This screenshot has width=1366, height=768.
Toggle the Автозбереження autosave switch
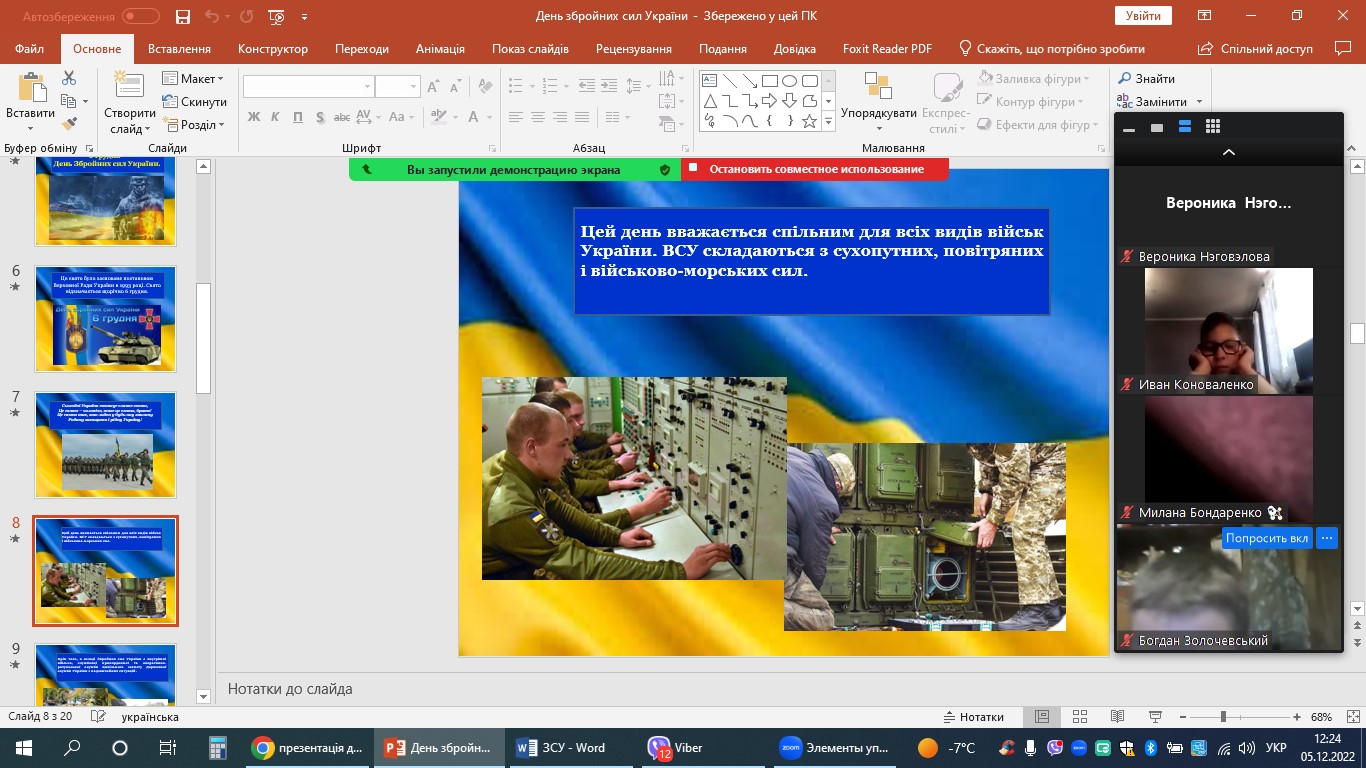click(x=140, y=16)
